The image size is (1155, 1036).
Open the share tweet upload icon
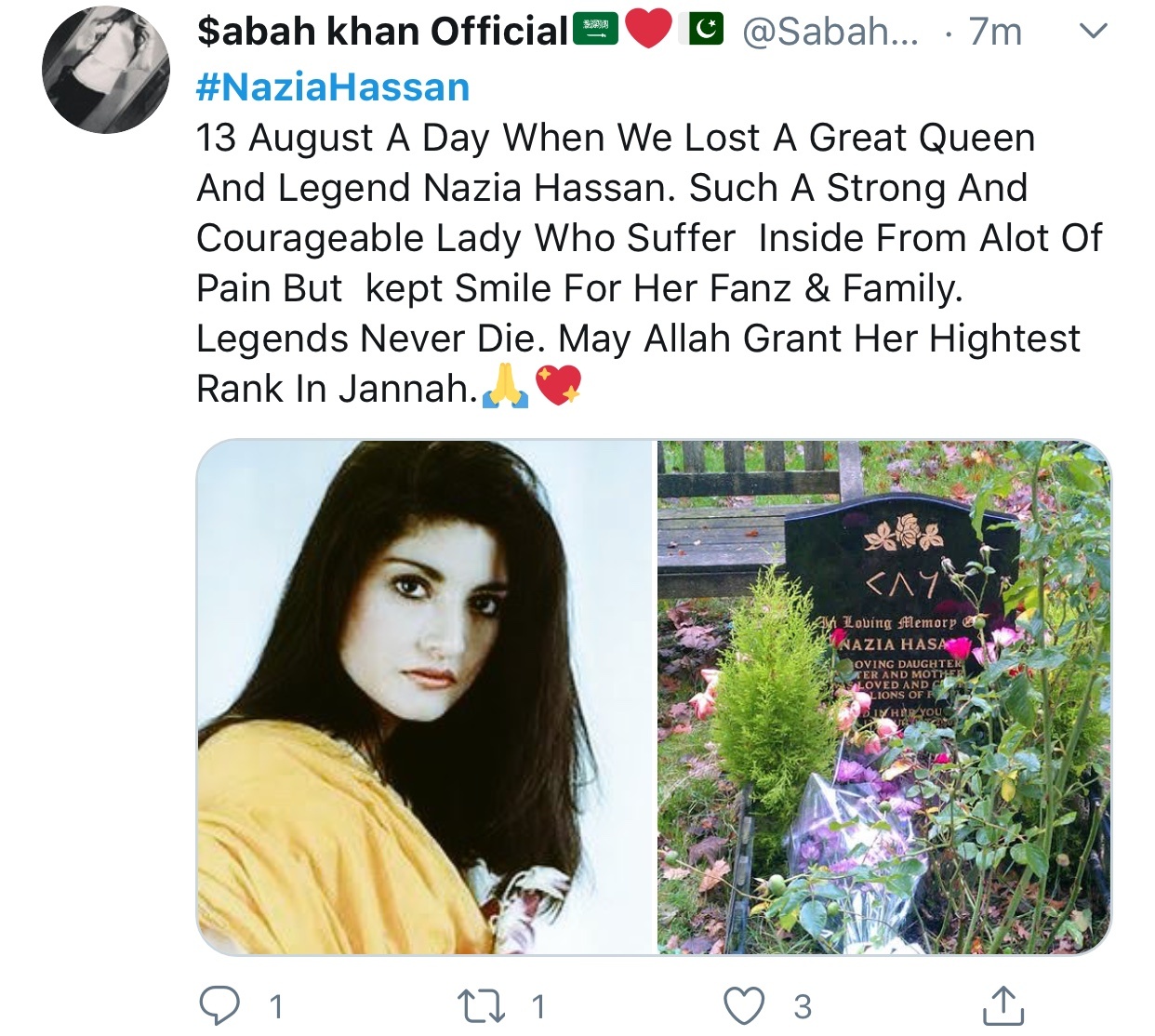(1004, 1004)
